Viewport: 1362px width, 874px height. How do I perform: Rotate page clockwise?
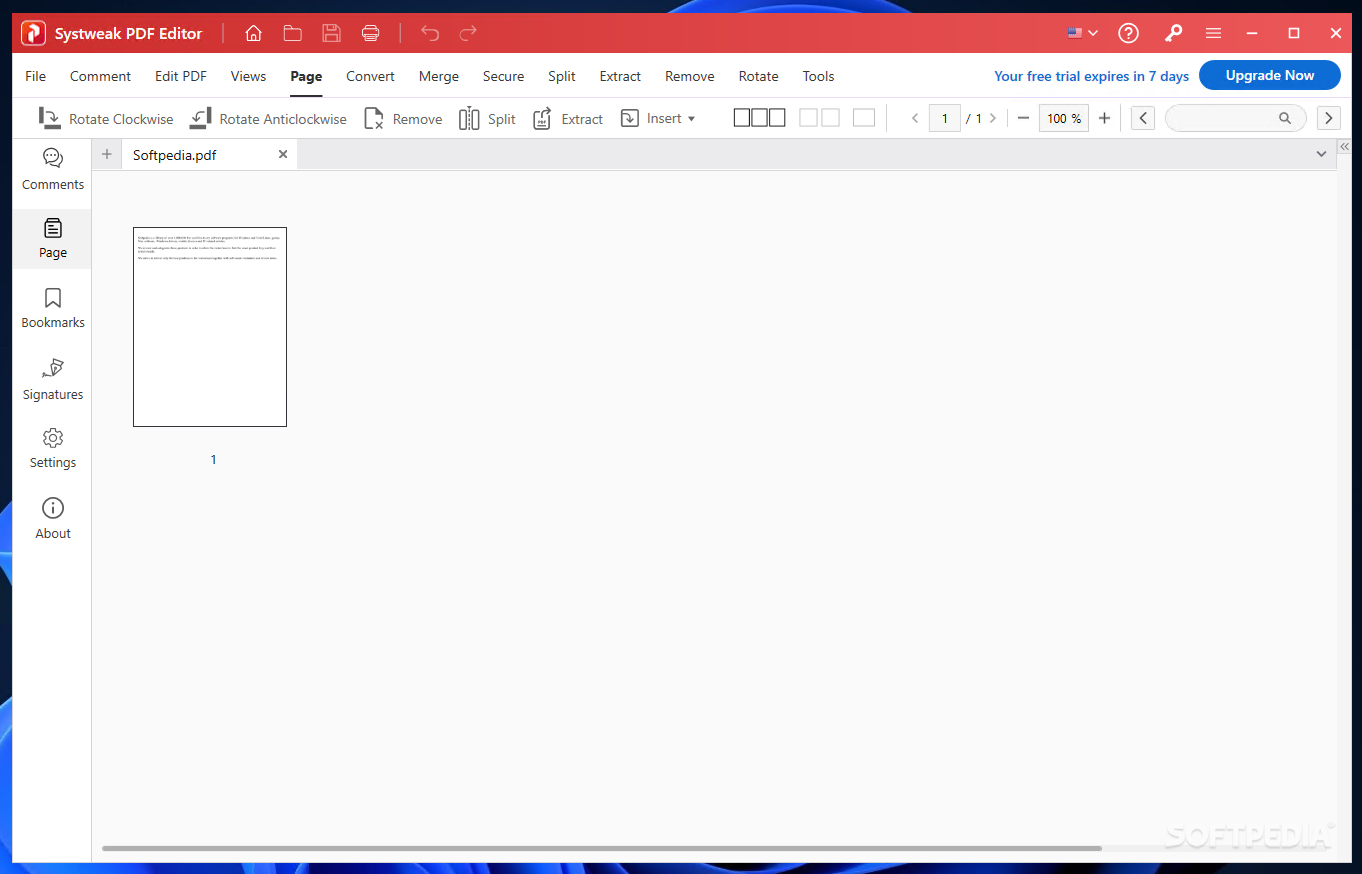[106, 118]
